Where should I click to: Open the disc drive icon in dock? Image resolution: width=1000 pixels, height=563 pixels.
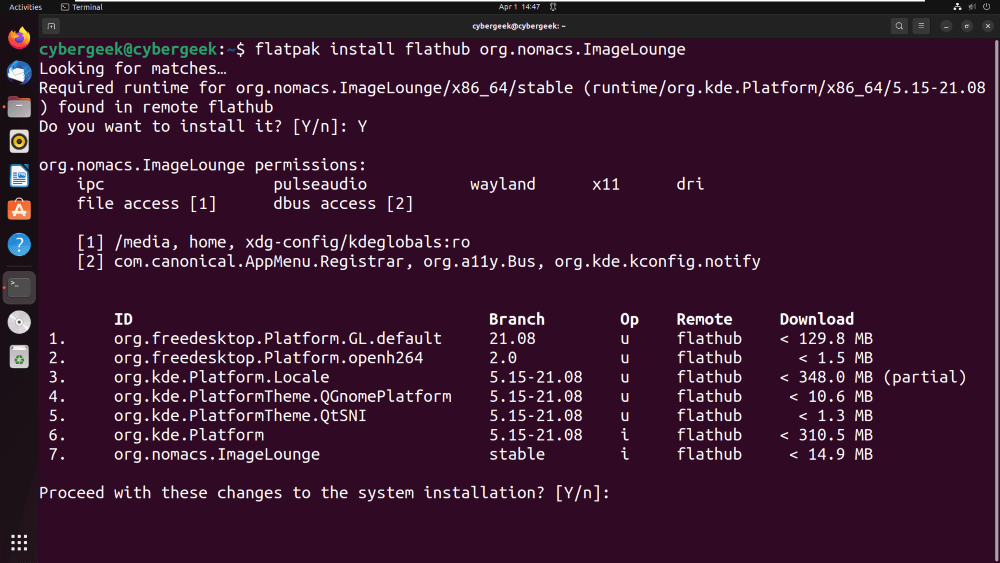[x=19, y=322]
